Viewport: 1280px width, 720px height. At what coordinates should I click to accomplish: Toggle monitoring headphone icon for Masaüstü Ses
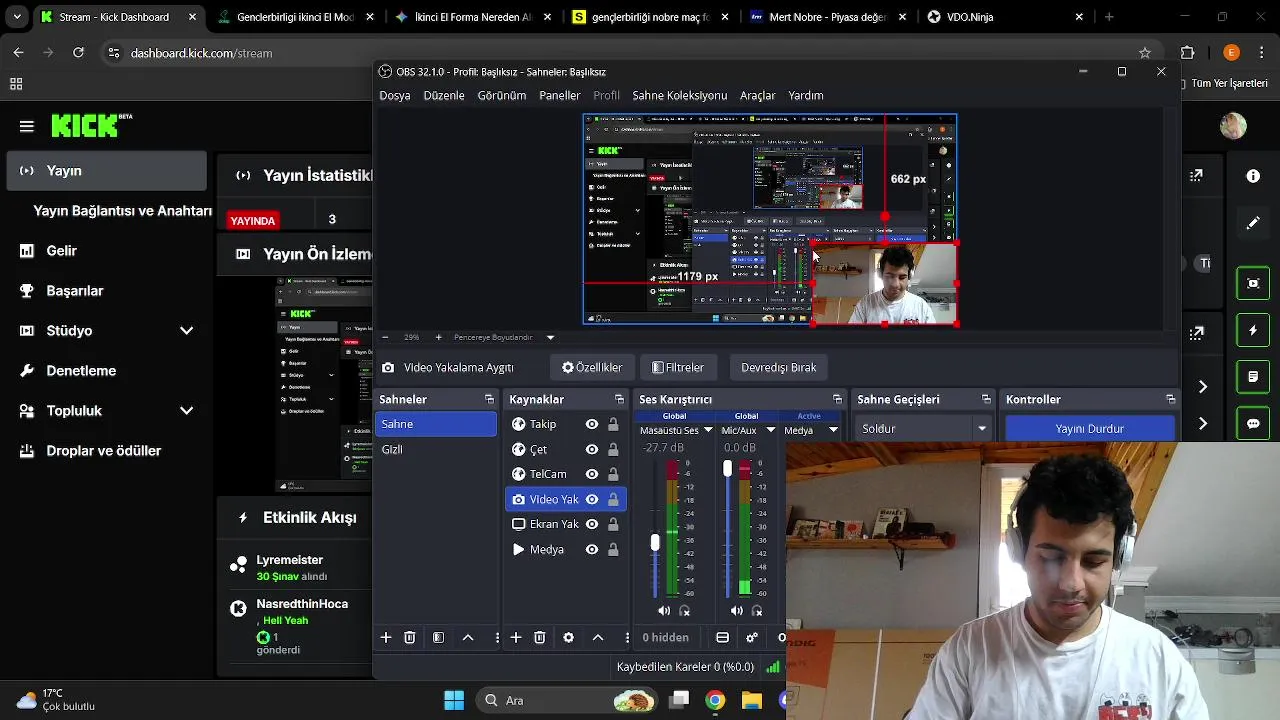pyautogui.click(x=685, y=610)
